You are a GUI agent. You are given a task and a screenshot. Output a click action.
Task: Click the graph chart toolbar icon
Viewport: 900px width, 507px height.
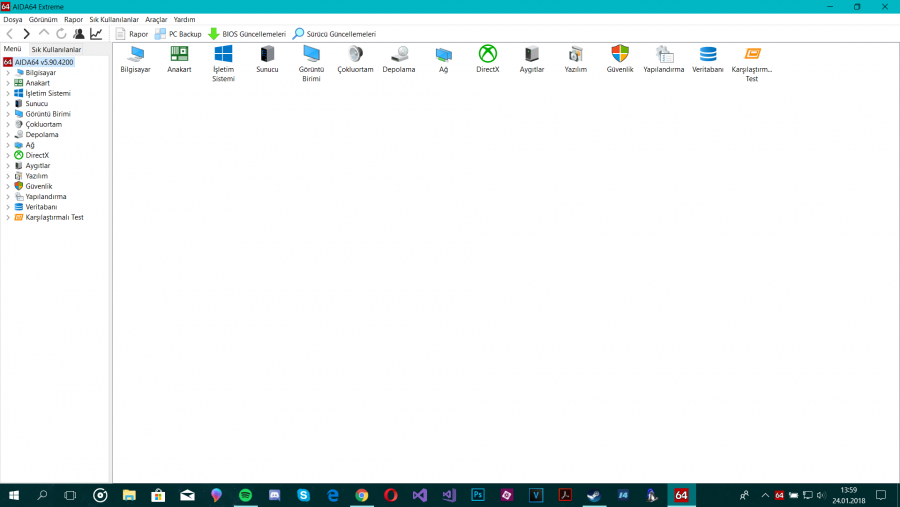[x=96, y=34]
